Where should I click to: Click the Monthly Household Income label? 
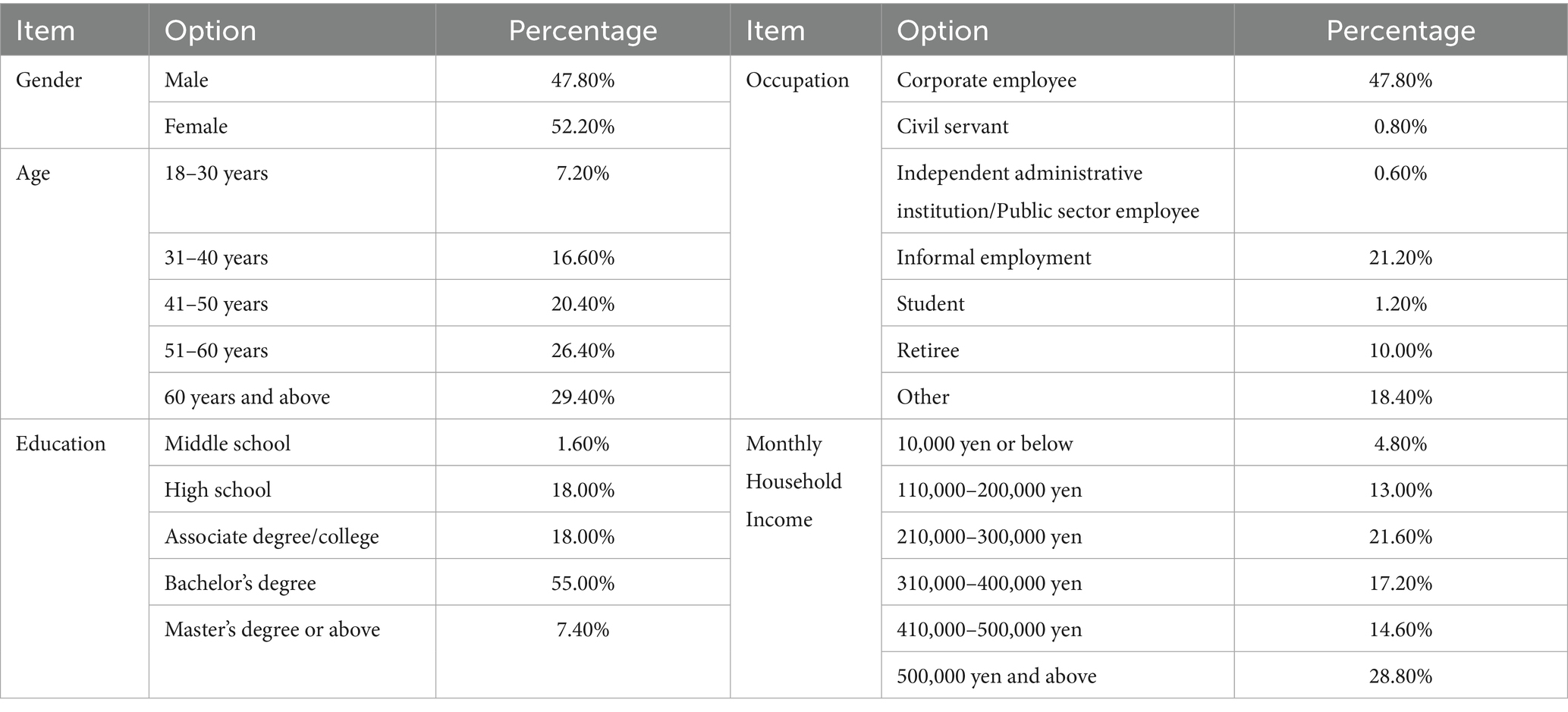point(793,481)
